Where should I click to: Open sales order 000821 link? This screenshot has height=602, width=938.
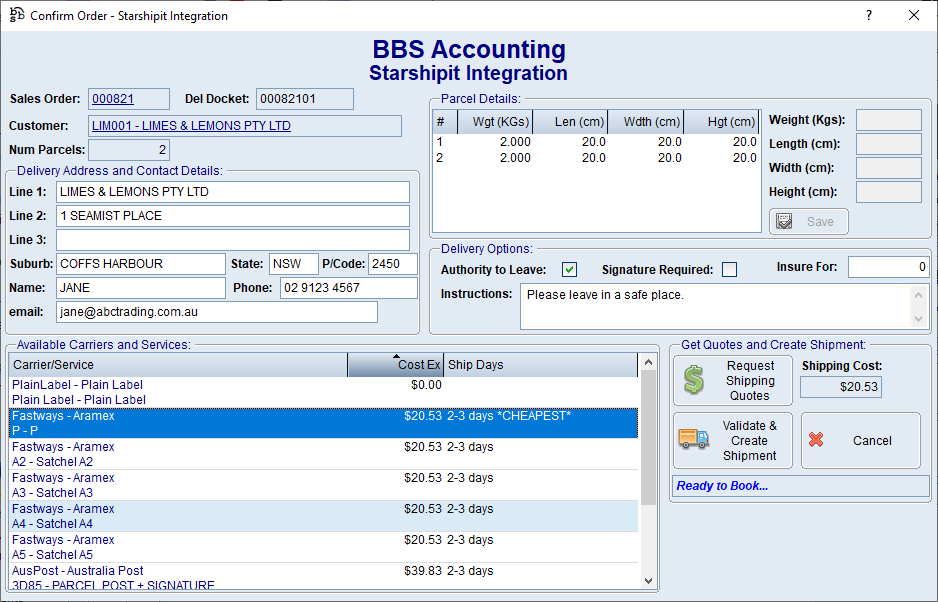(x=112, y=99)
